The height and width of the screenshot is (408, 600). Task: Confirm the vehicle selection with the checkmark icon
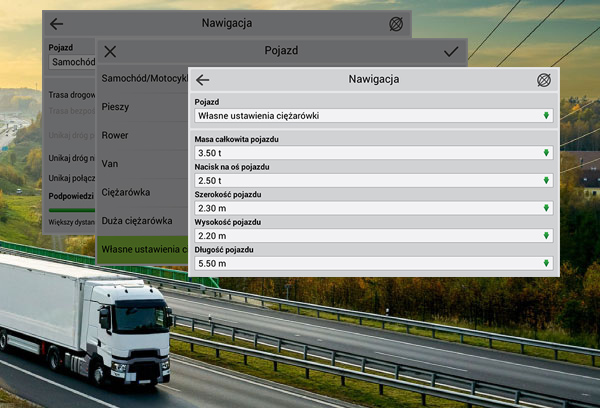click(451, 51)
